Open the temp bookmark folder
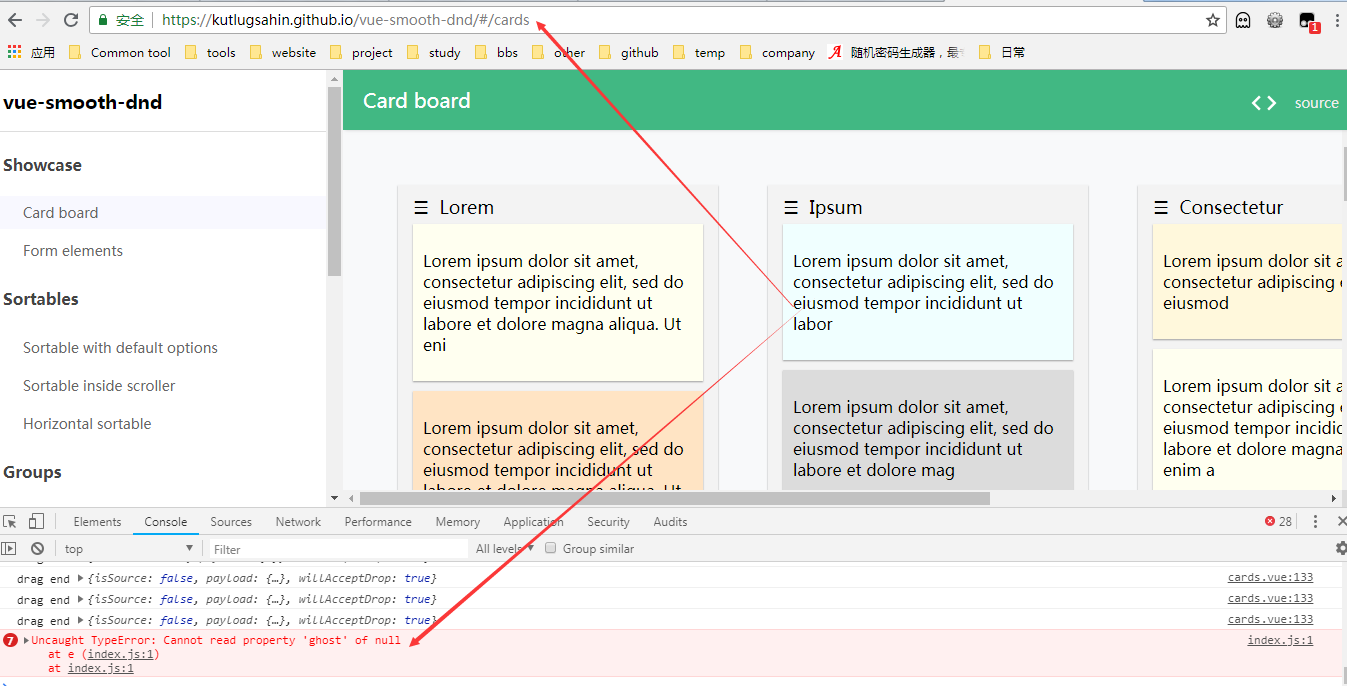 [699, 52]
